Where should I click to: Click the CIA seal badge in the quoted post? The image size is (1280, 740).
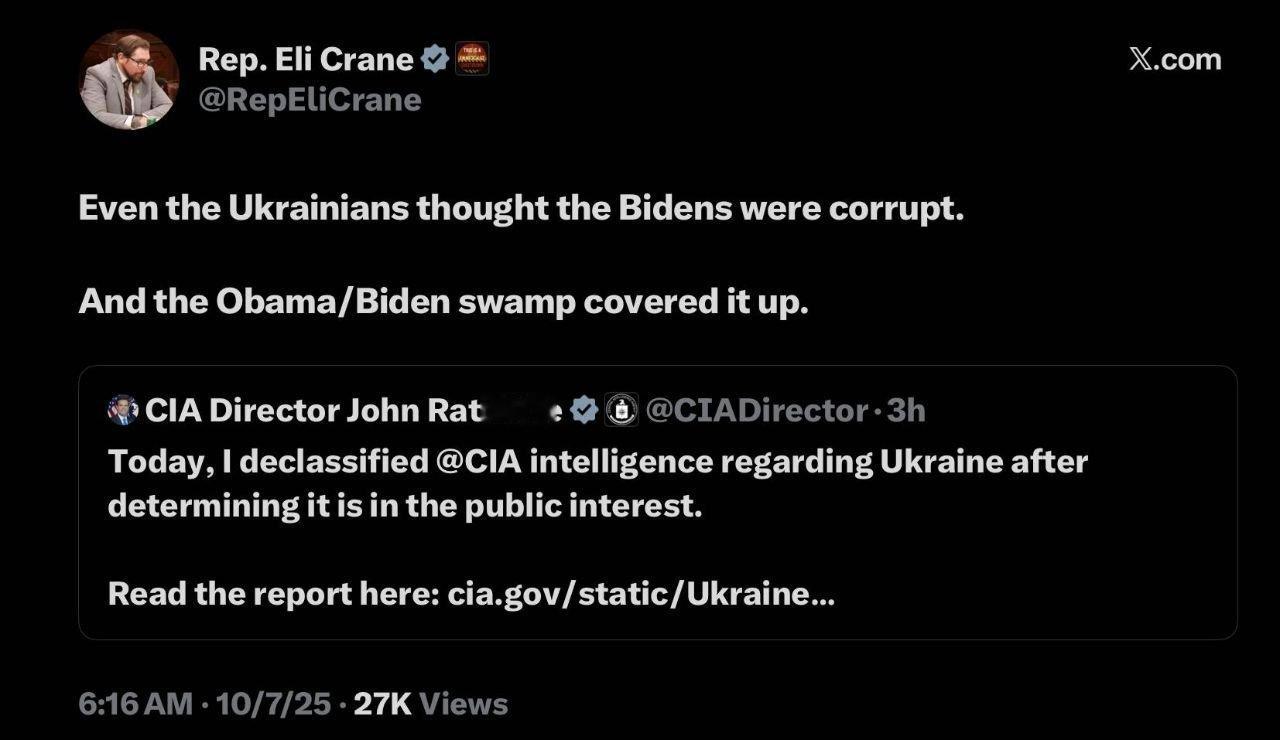(x=621, y=409)
